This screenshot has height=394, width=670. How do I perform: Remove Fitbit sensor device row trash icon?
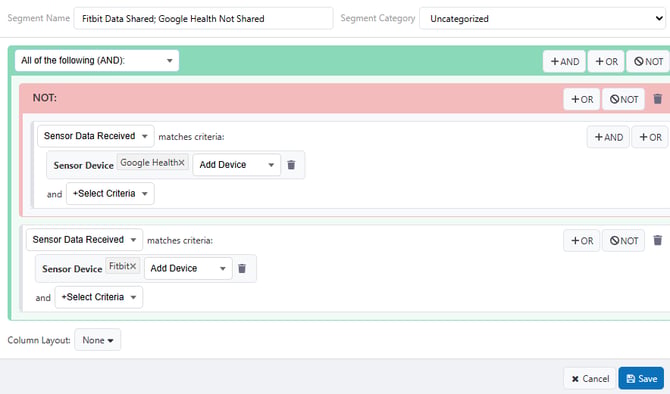(x=242, y=268)
